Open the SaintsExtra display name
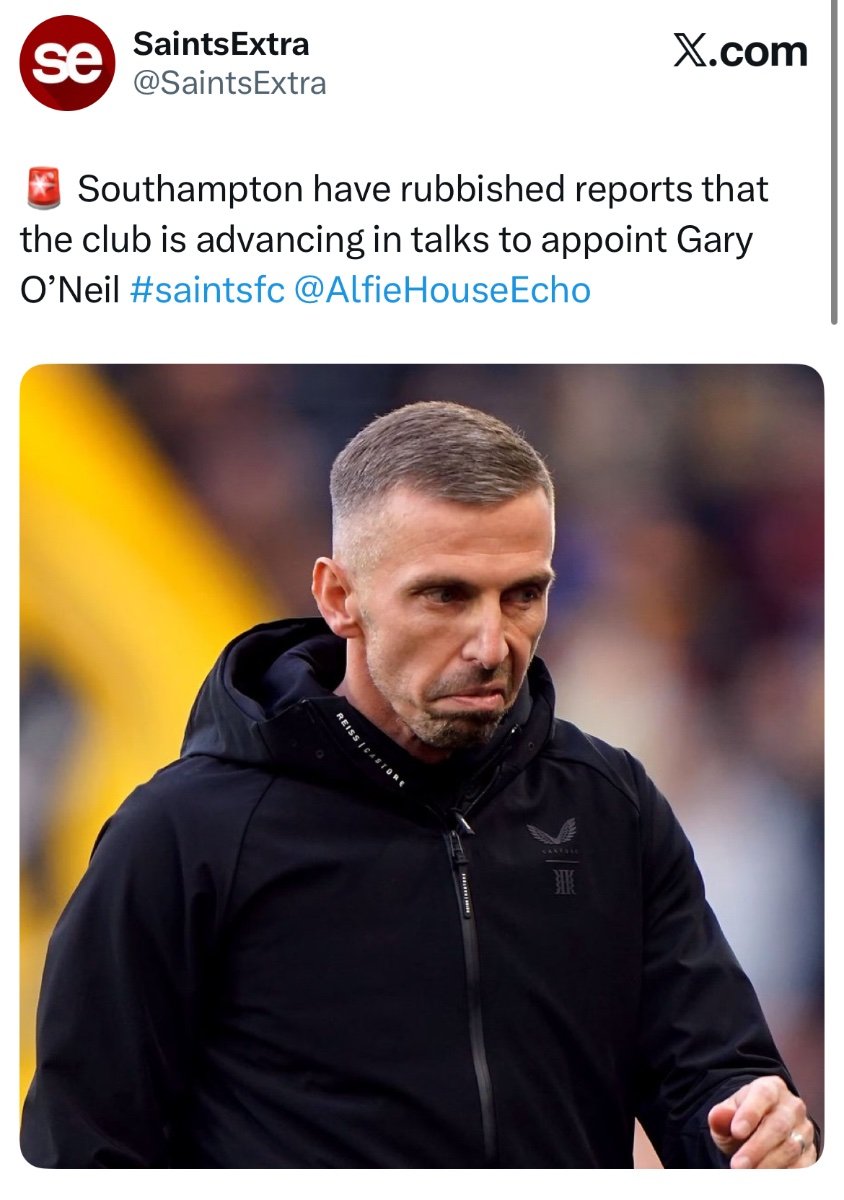844x1200 pixels. pos(220,44)
